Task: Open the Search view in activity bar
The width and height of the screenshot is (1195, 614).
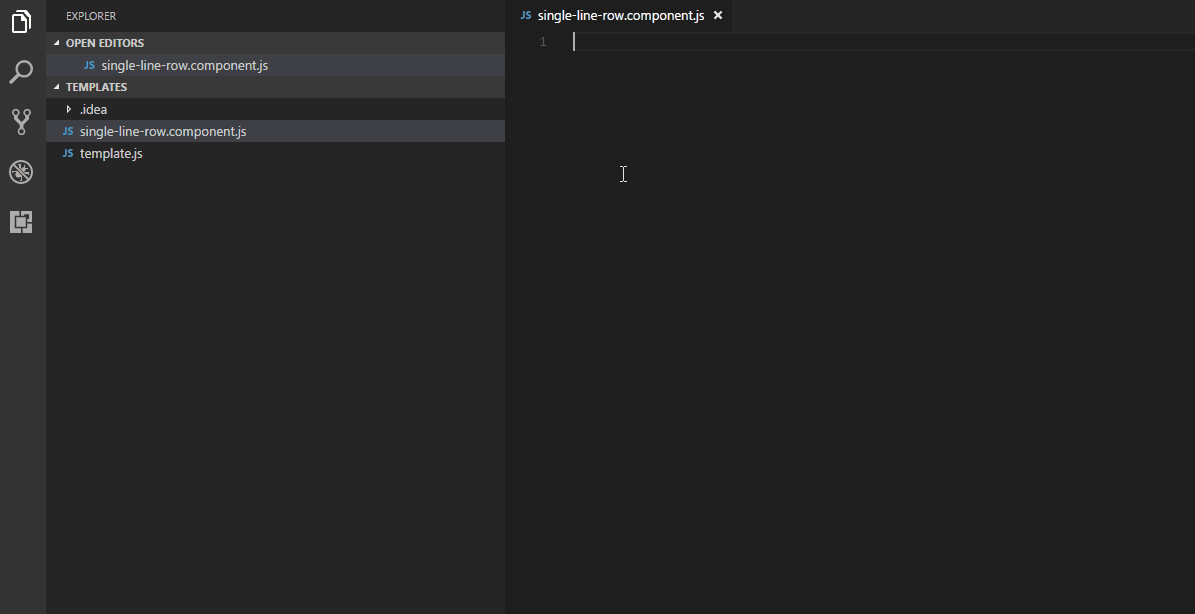Action: pos(21,72)
